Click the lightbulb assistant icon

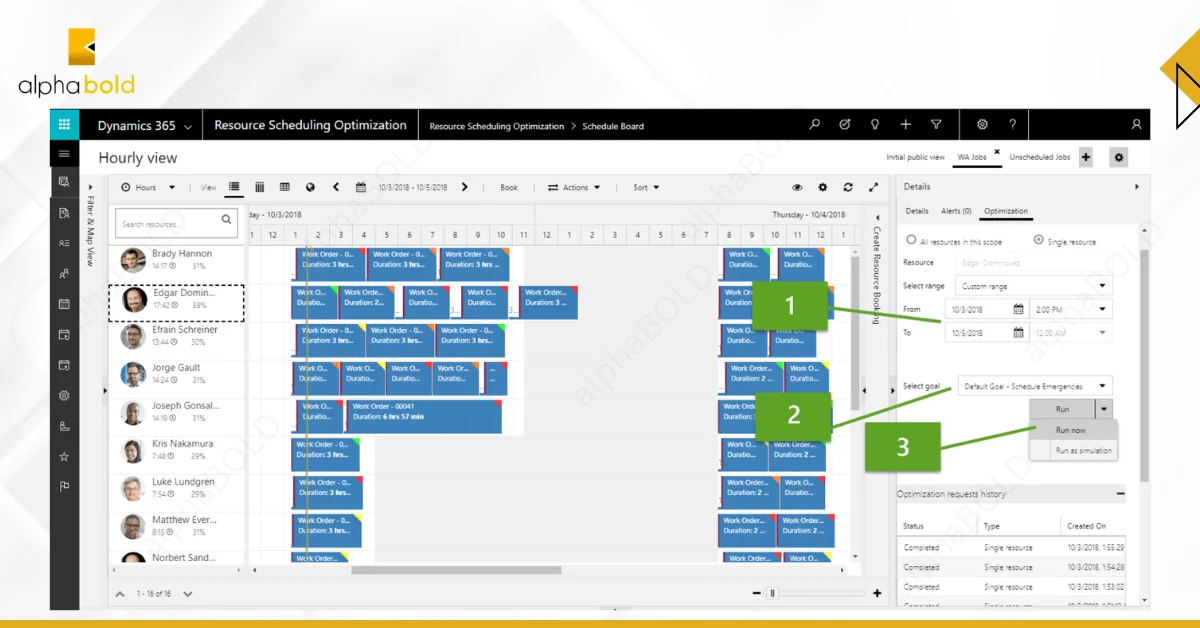tap(875, 125)
